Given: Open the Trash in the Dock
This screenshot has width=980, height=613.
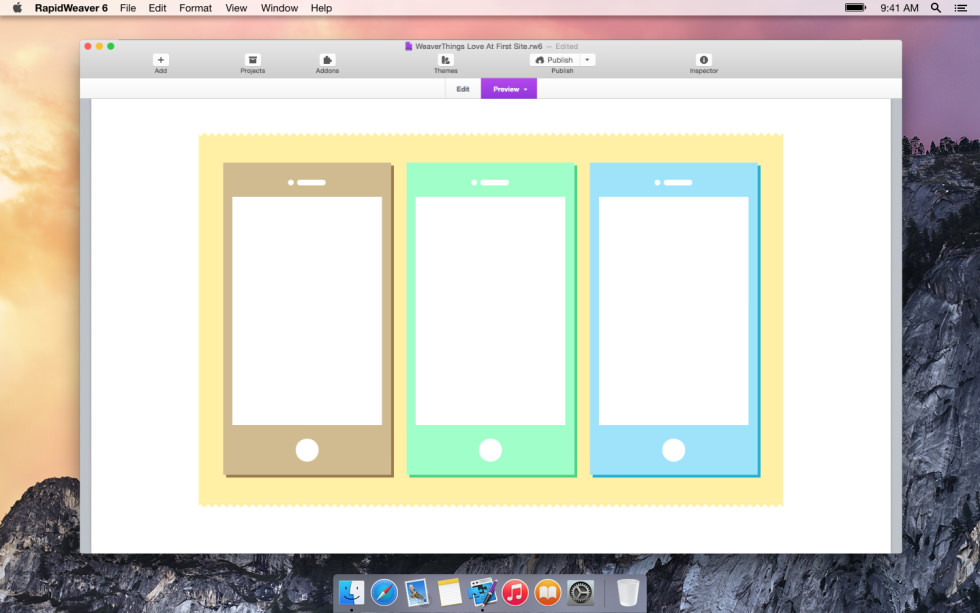Looking at the screenshot, I should point(628,592).
